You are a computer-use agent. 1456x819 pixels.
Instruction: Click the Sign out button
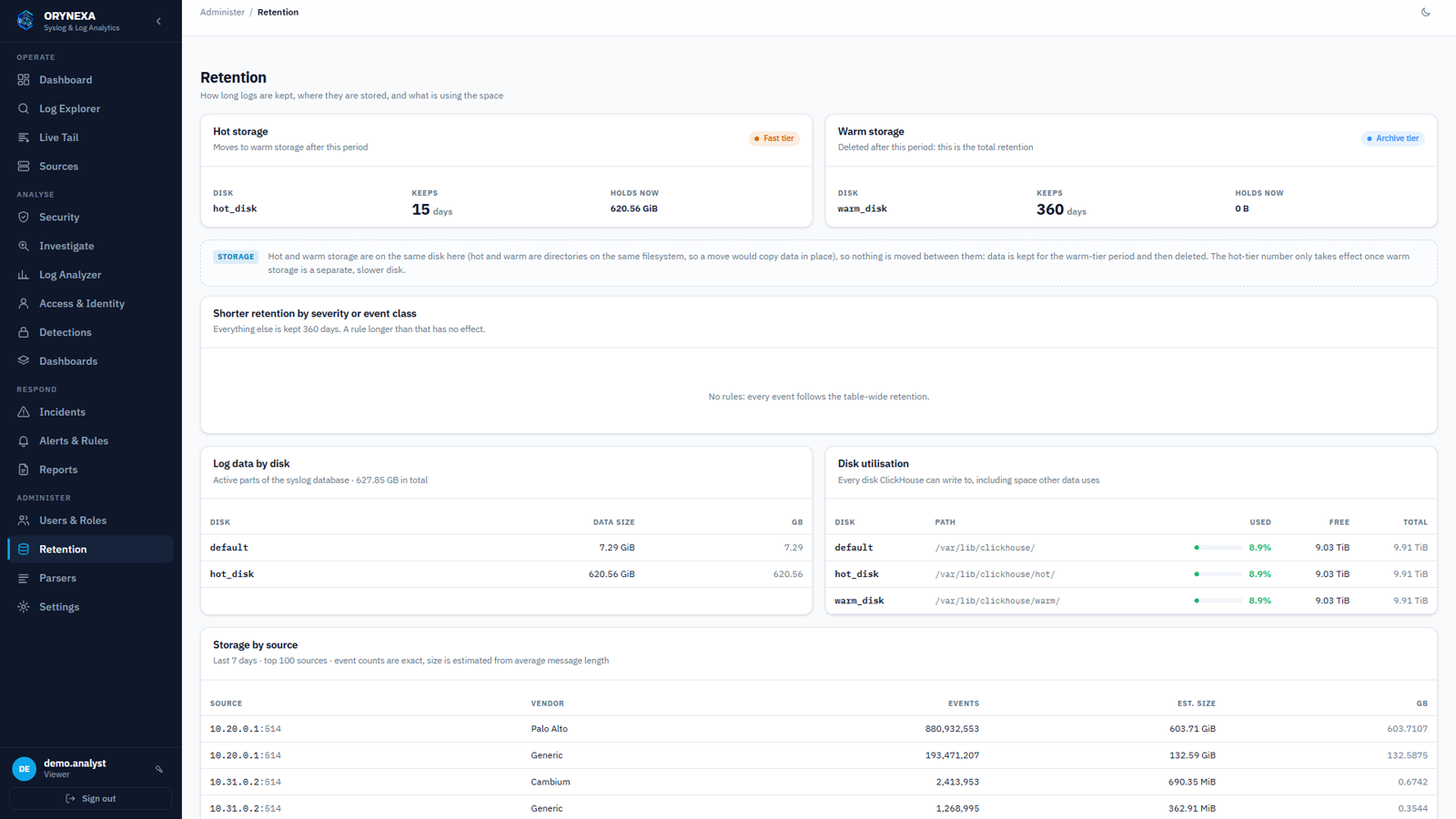(x=91, y=799)
